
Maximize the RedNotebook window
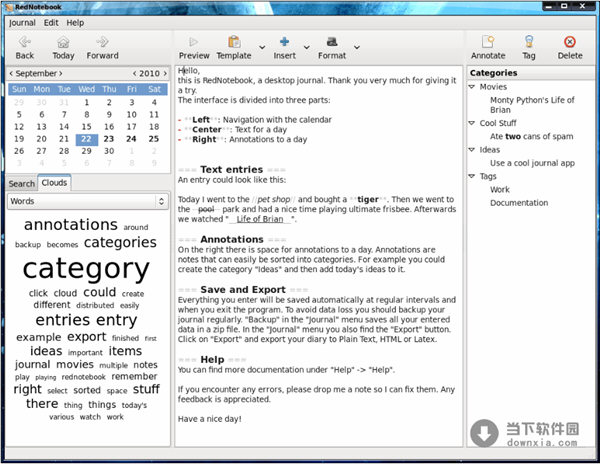[x=564, y=6]
